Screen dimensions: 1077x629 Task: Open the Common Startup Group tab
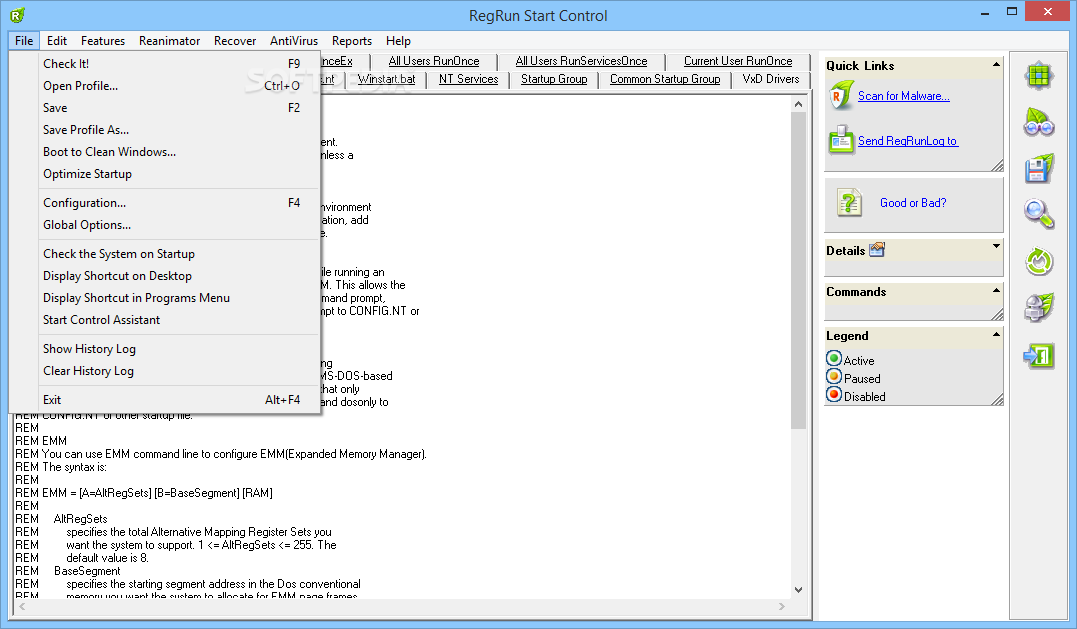(665, 79)
